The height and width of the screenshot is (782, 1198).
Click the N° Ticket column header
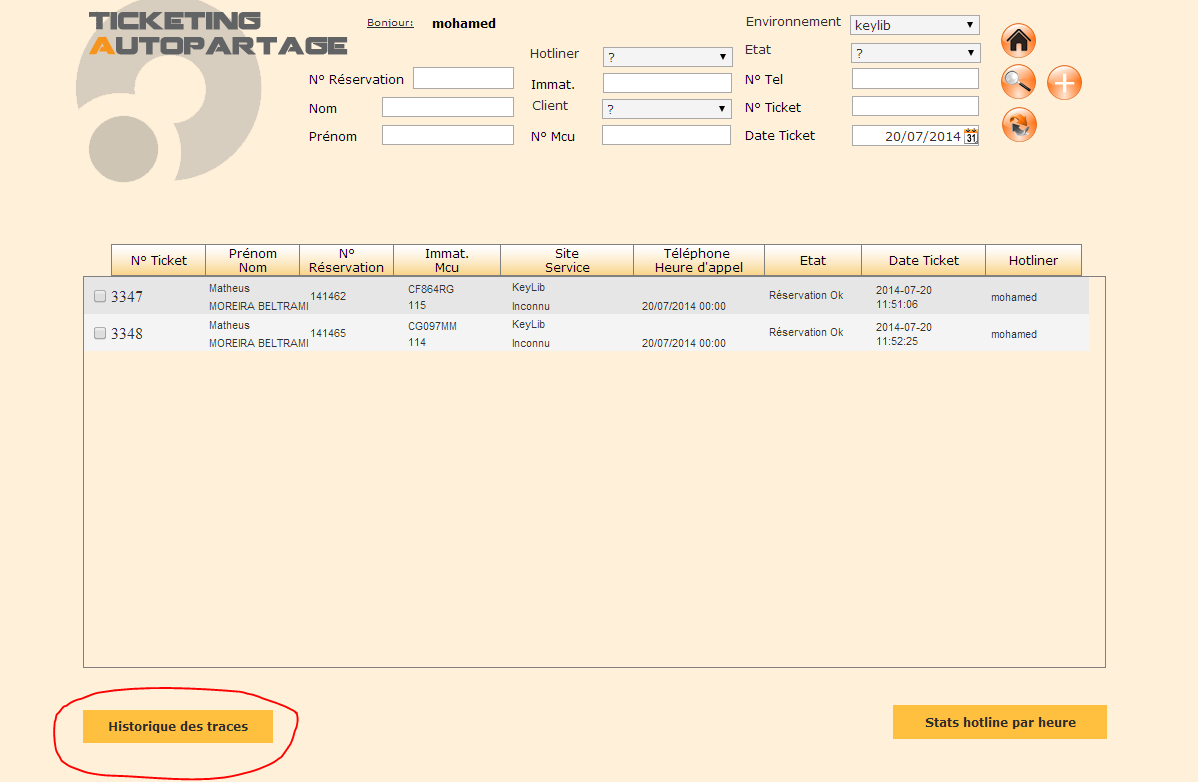pyautogui.click(x=158, y=260)
